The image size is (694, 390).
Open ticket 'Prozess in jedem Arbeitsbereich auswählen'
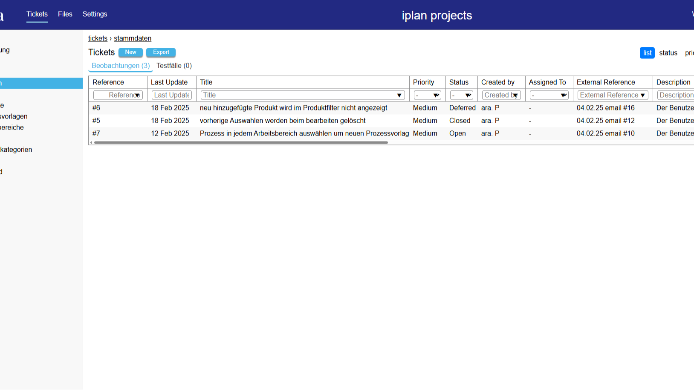pos(304,134)
